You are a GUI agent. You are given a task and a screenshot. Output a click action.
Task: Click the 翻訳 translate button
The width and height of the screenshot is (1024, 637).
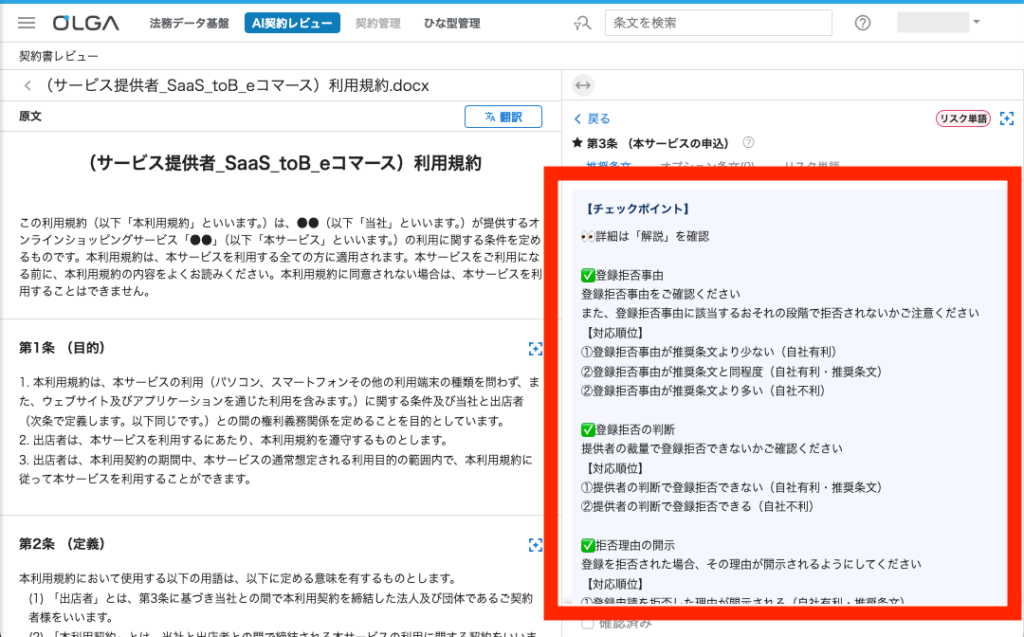[x=504, y=116]
